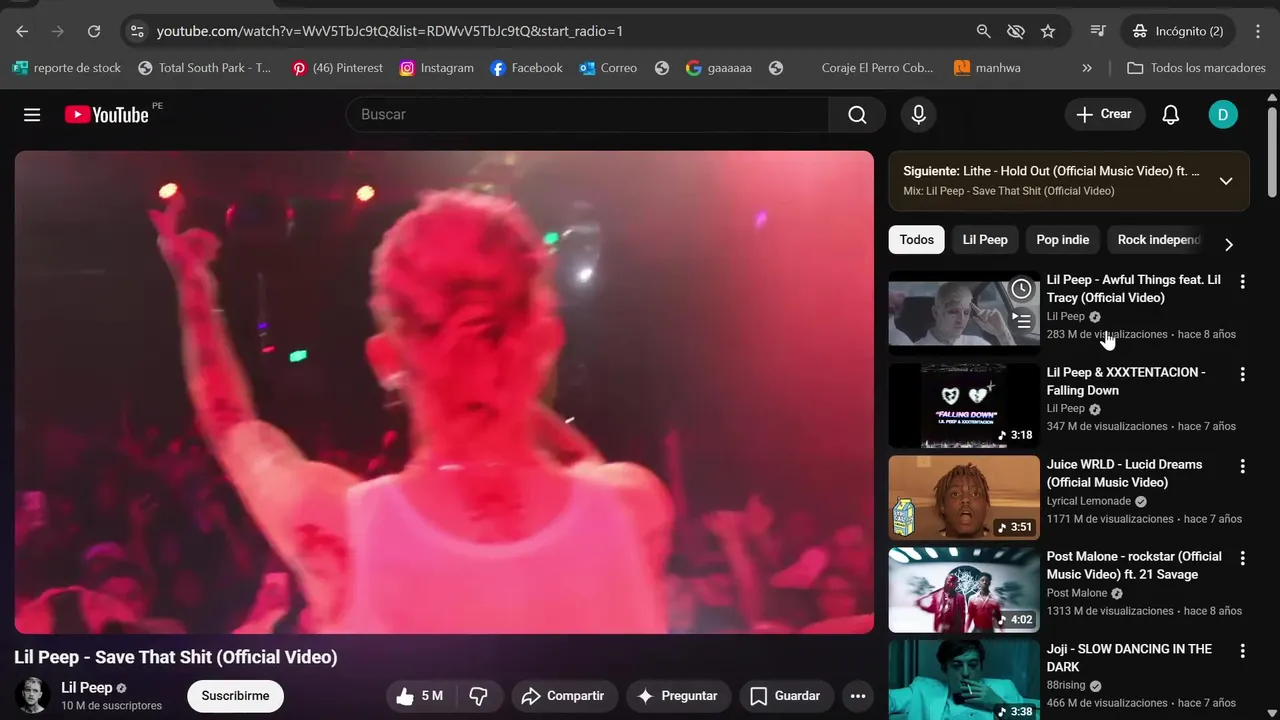Open options menu for Falling Down
The image size is (1280, 720).
coord(1243,375)
